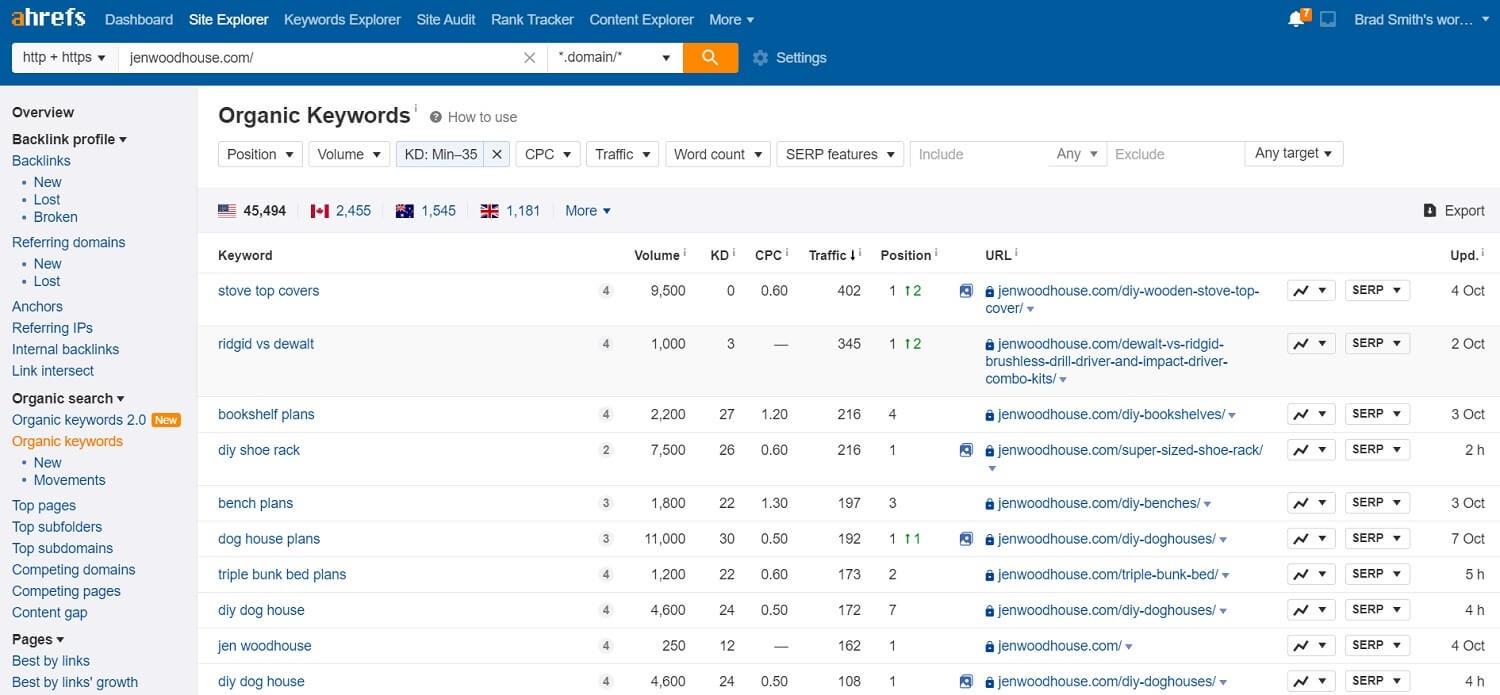This screenshot has height=695, width=1500.
Task: Open the Traffic filter dropdown
Action: tap(622, 154)
